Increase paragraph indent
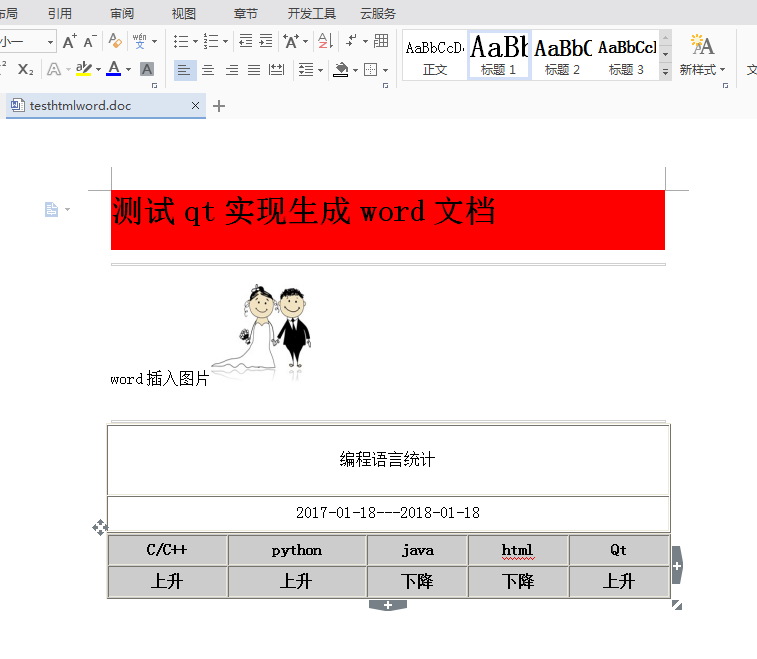Image resolution: width=757 pixels, height=659 pixels. coord(266,41)
